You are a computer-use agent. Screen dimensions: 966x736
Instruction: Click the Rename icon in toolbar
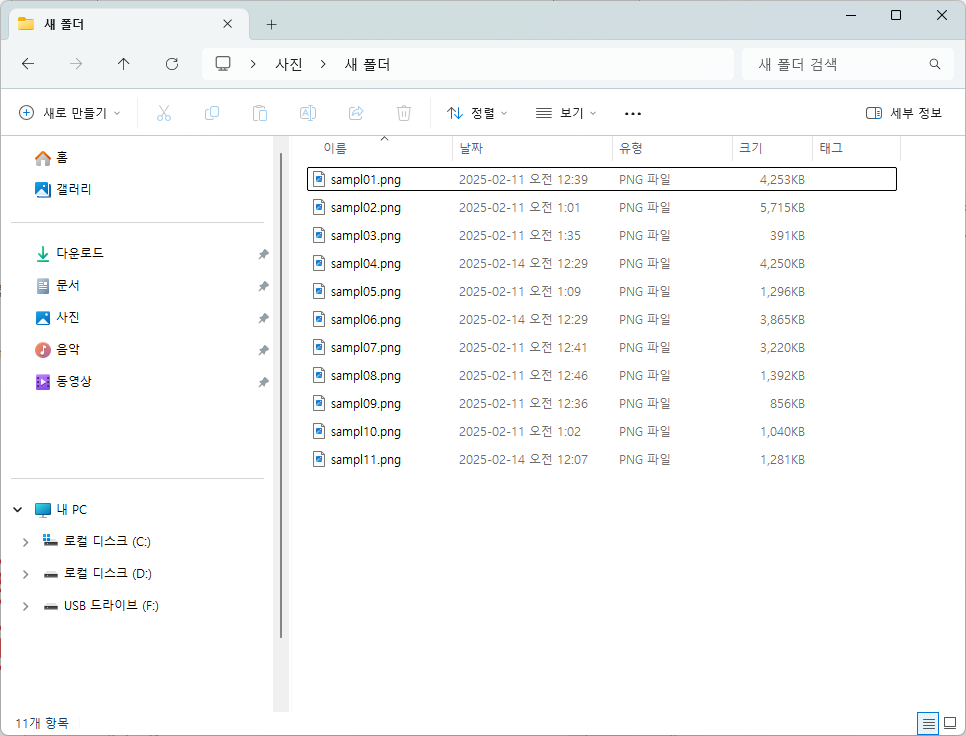tap(308, 113)
